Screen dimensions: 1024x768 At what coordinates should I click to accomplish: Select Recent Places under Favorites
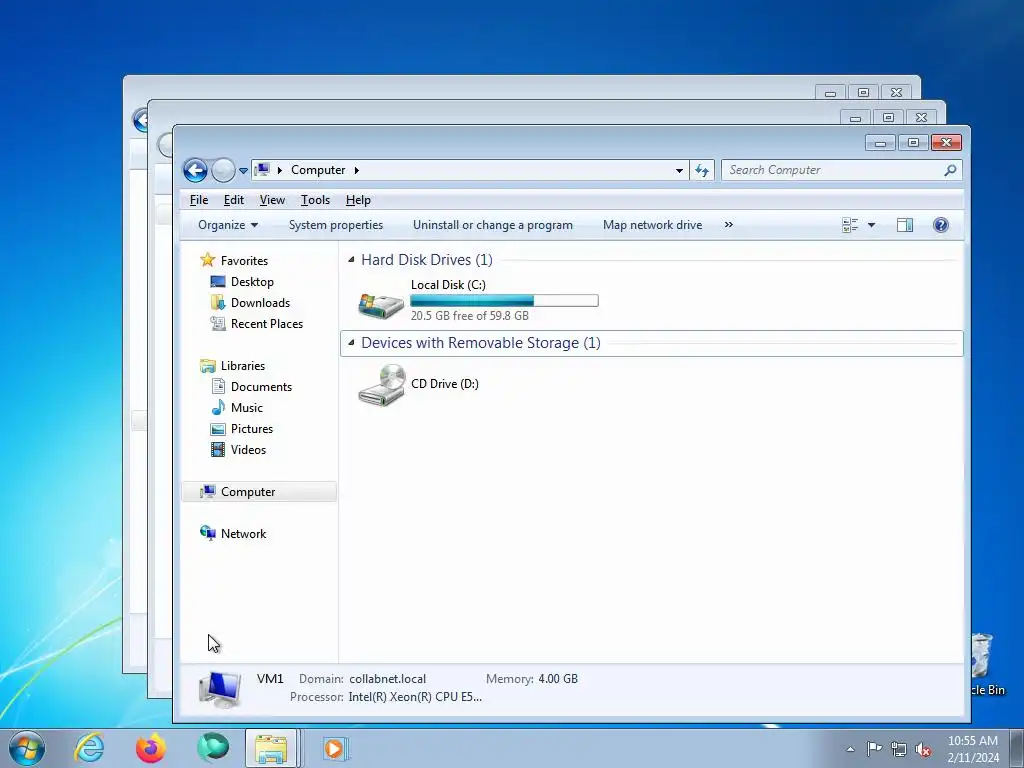tap(266, 323)
